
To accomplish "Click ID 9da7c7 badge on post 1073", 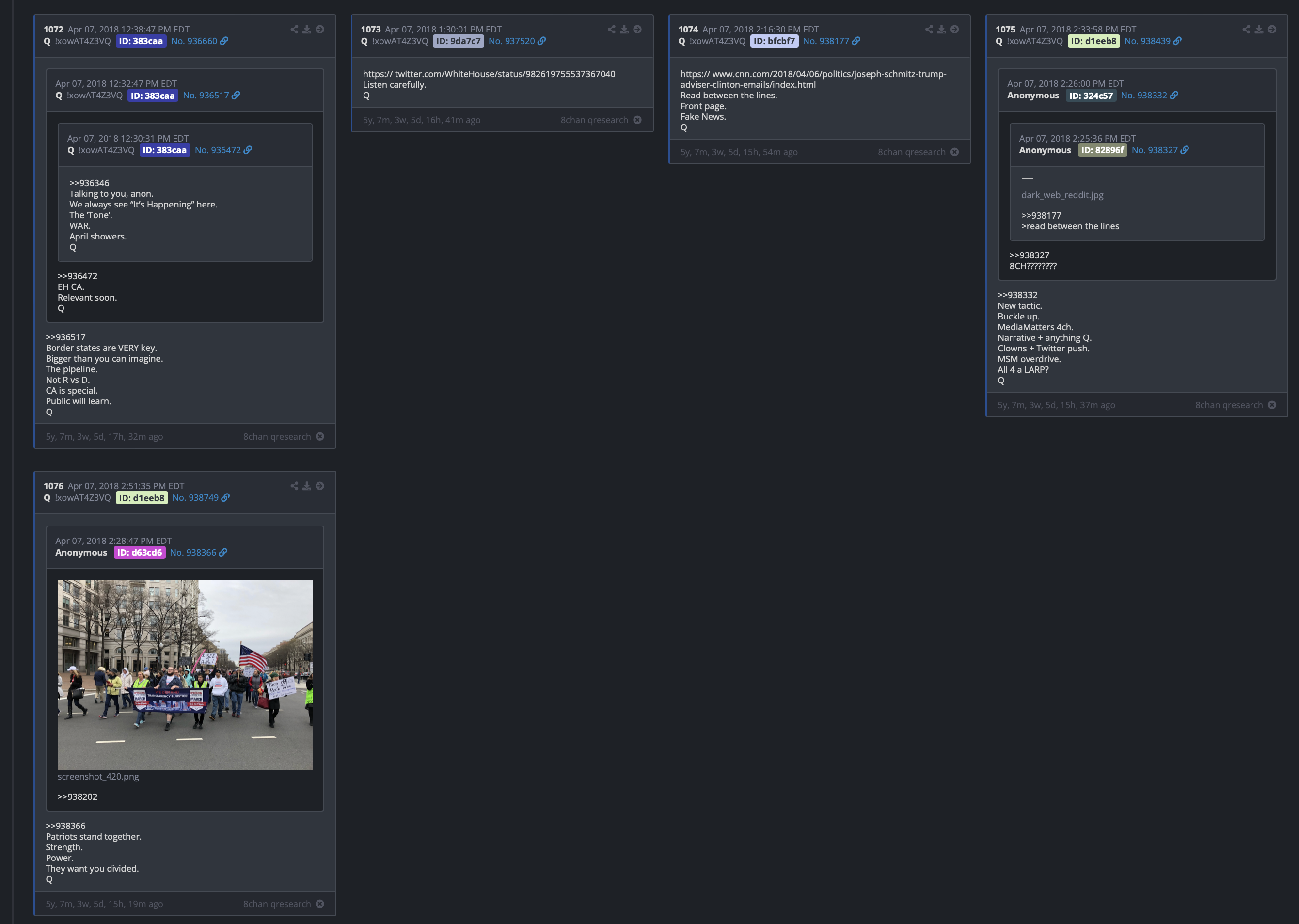I will [x=458, y=41].
